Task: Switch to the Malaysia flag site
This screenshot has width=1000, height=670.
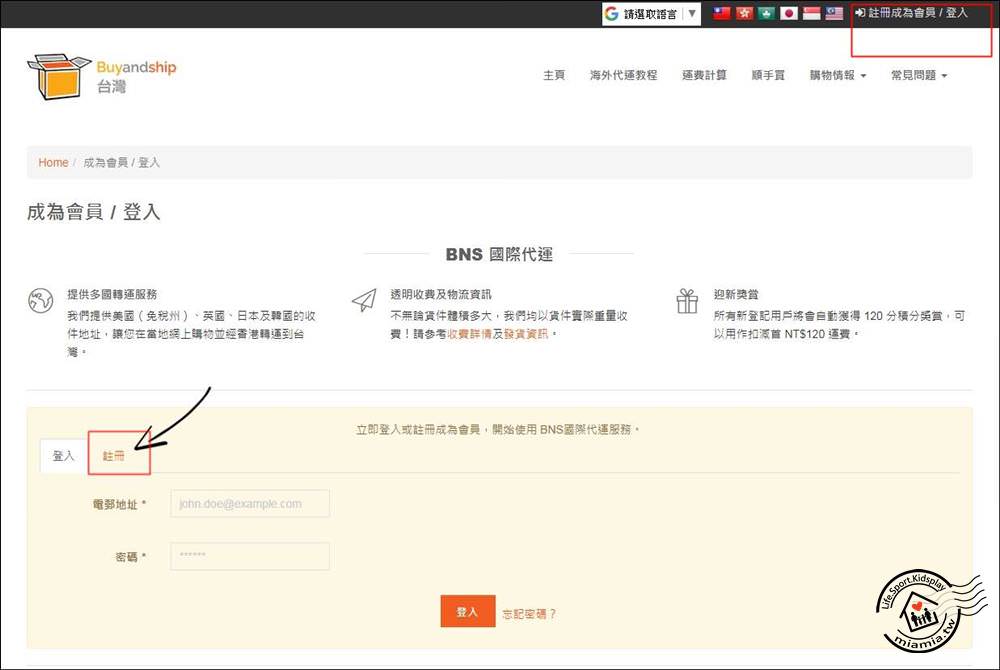Action: click(834, 14)
